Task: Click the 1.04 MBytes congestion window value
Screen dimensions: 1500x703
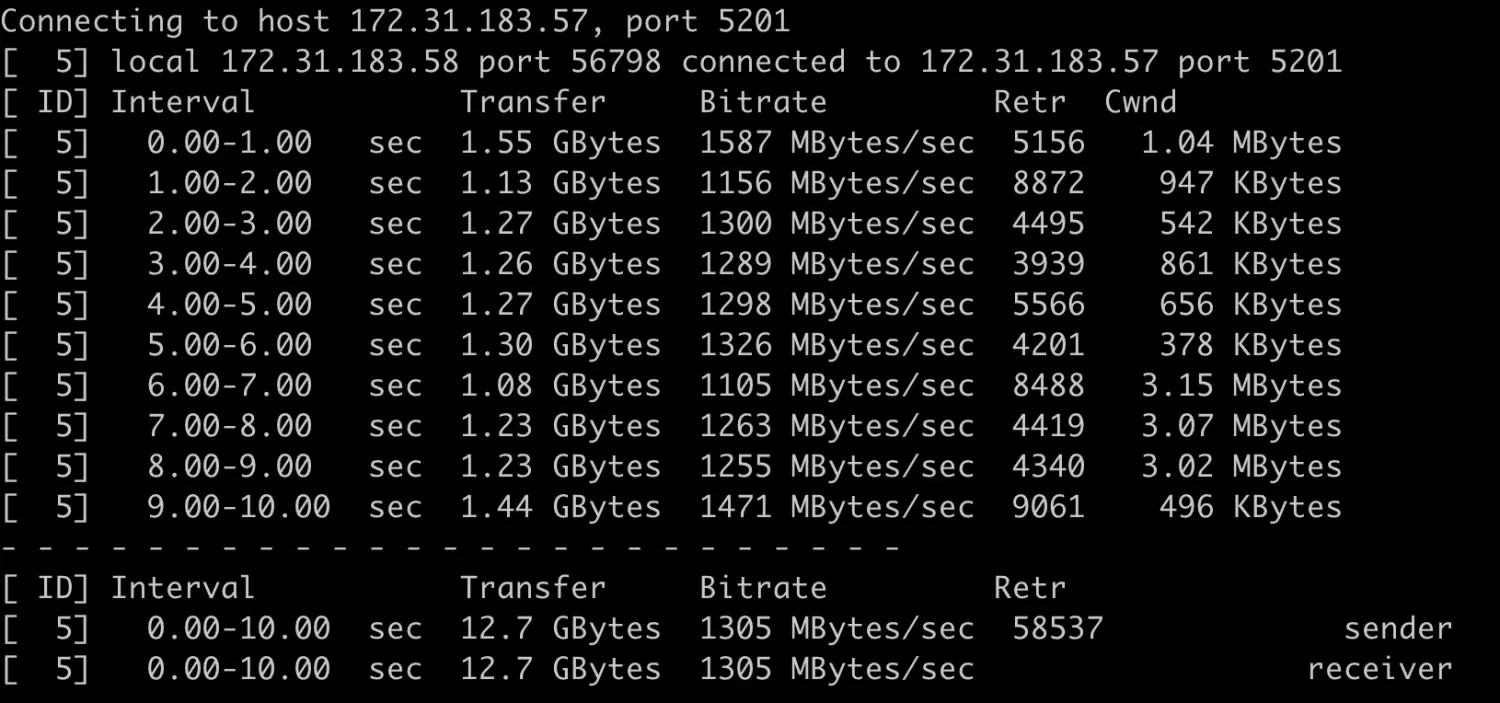Action: tap(1241, 143)
